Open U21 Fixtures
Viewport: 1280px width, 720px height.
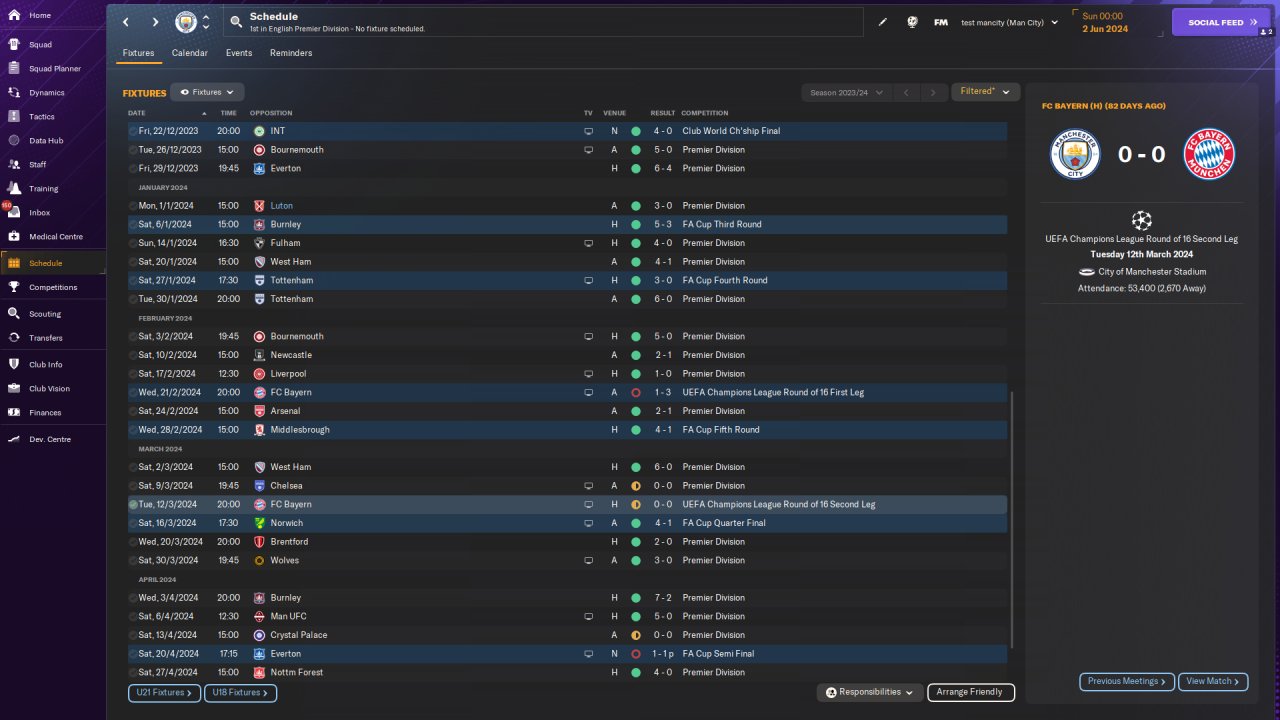tap(164, 692)
